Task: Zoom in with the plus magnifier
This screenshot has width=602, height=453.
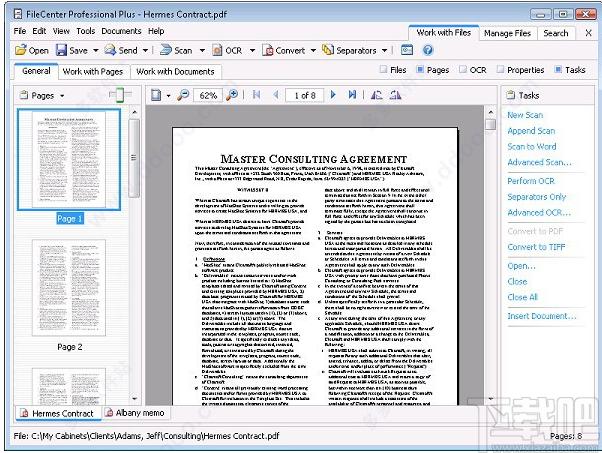Action: 232,95
